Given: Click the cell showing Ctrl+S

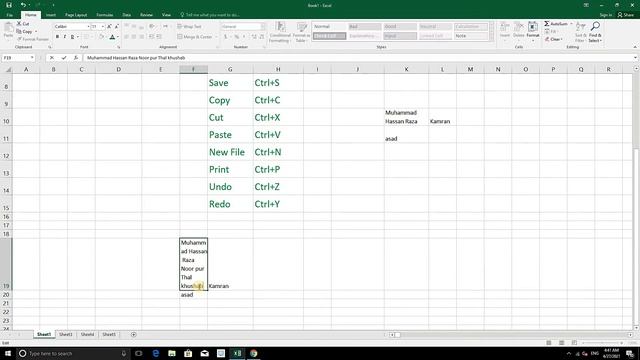Looking at the screenshot, I should click(278, 82).
